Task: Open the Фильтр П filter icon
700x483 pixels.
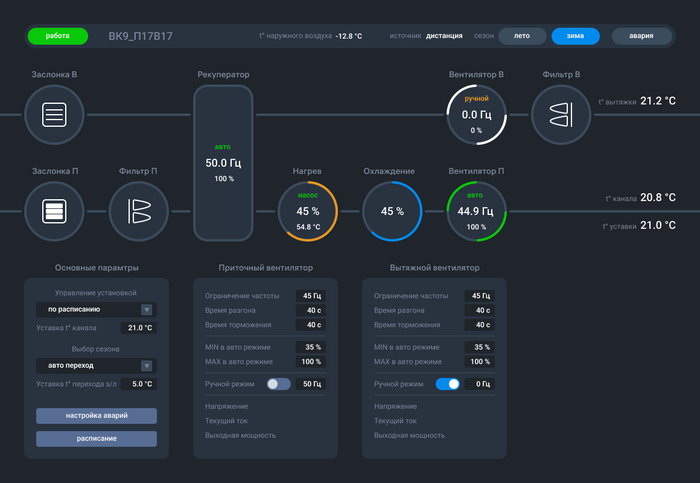Action: coord(139,211)
